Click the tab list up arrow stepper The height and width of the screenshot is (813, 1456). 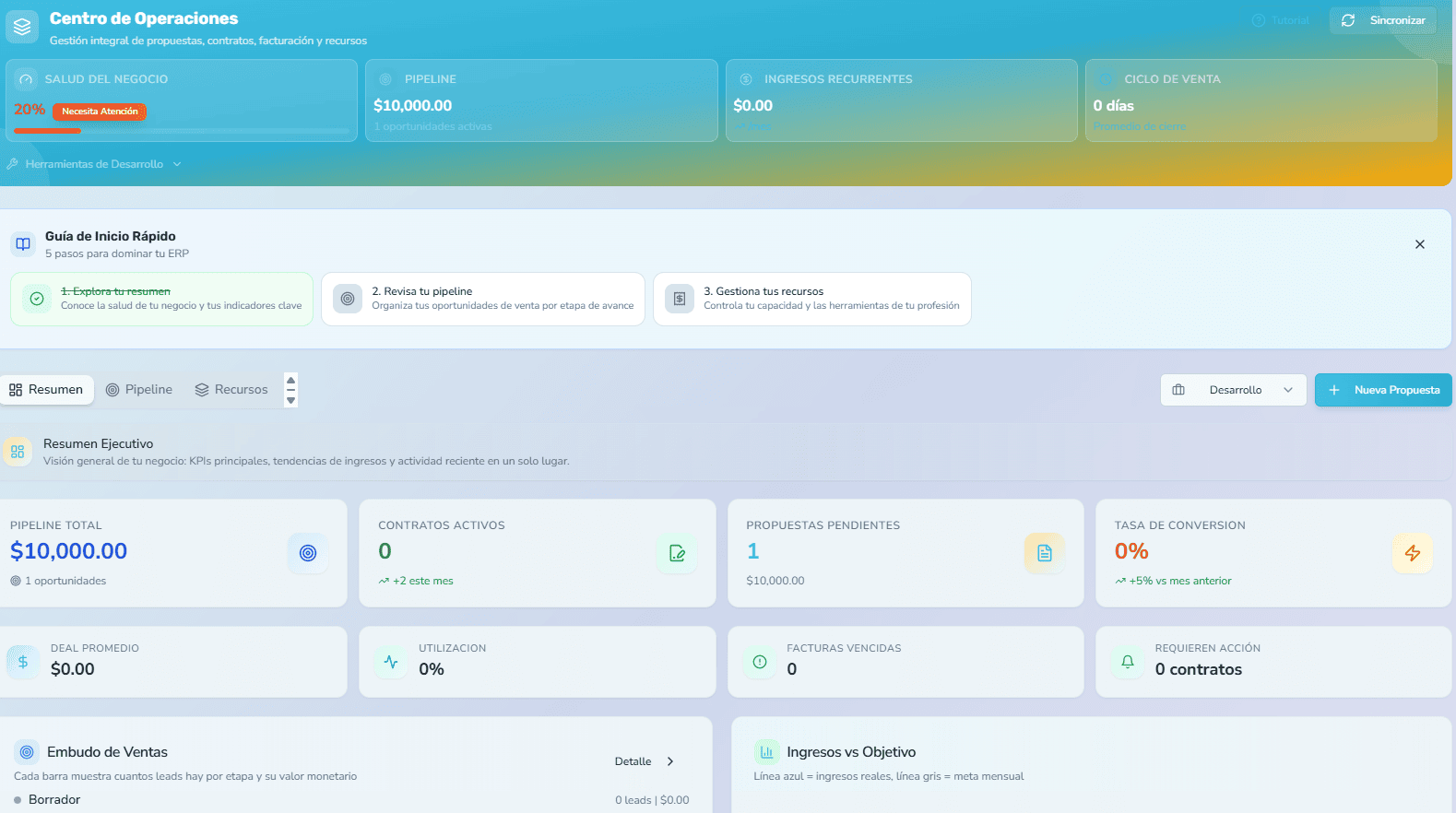[291, 380]
